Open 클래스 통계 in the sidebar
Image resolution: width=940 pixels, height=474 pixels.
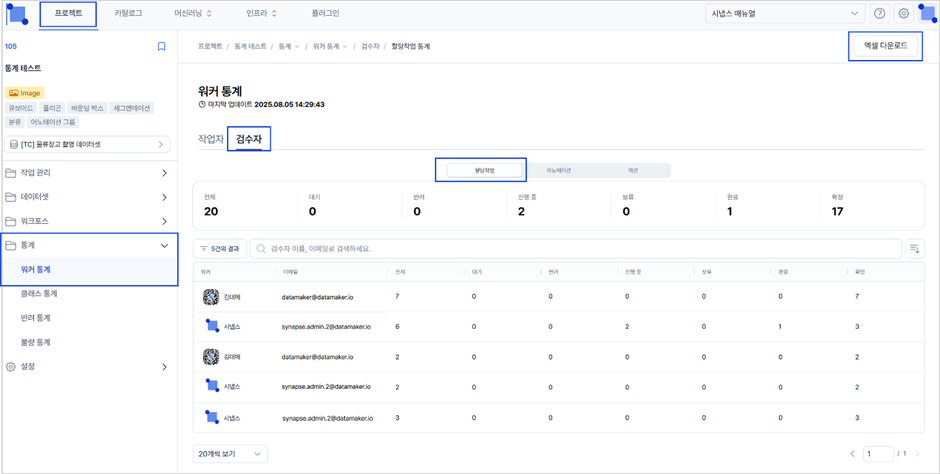tap(39, 294)
